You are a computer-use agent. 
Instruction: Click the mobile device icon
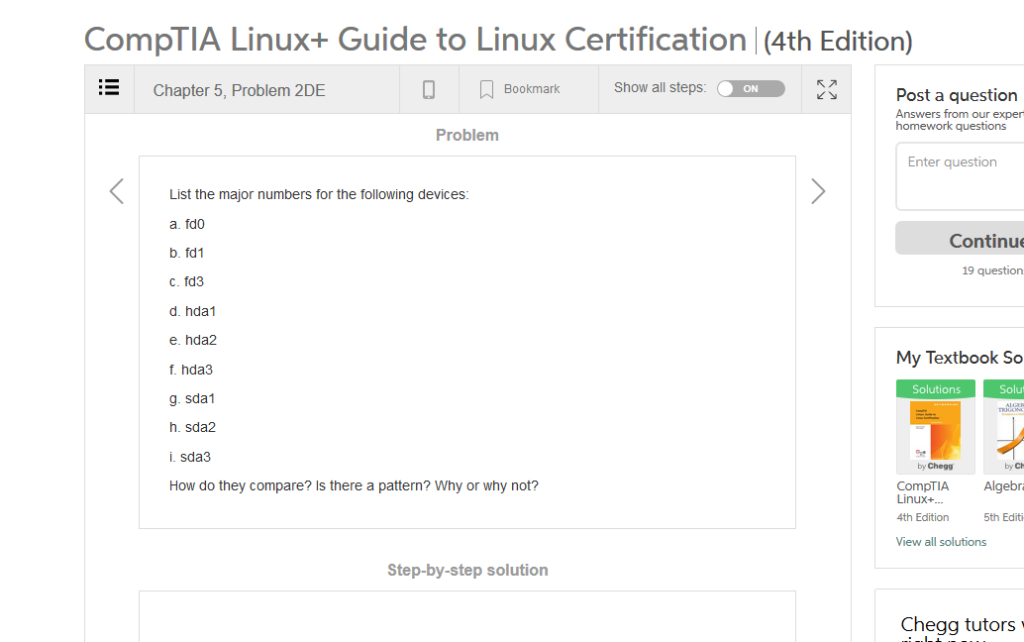tap(428, 88)
